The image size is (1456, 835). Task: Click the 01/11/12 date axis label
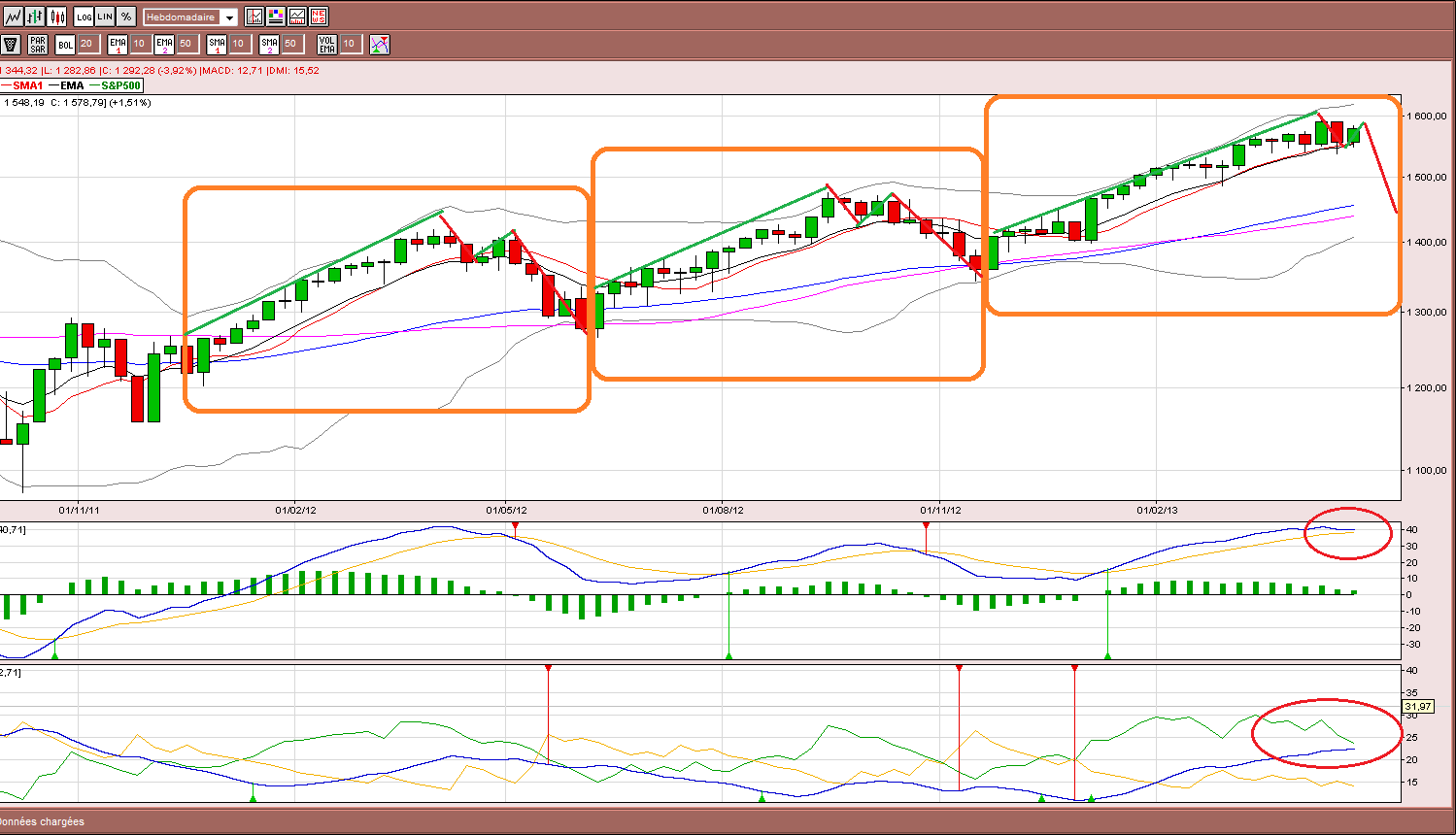[940, 510]
